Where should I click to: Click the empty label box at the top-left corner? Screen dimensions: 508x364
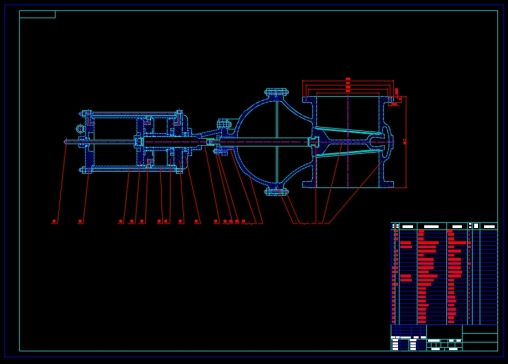click(x=37, y=14)
